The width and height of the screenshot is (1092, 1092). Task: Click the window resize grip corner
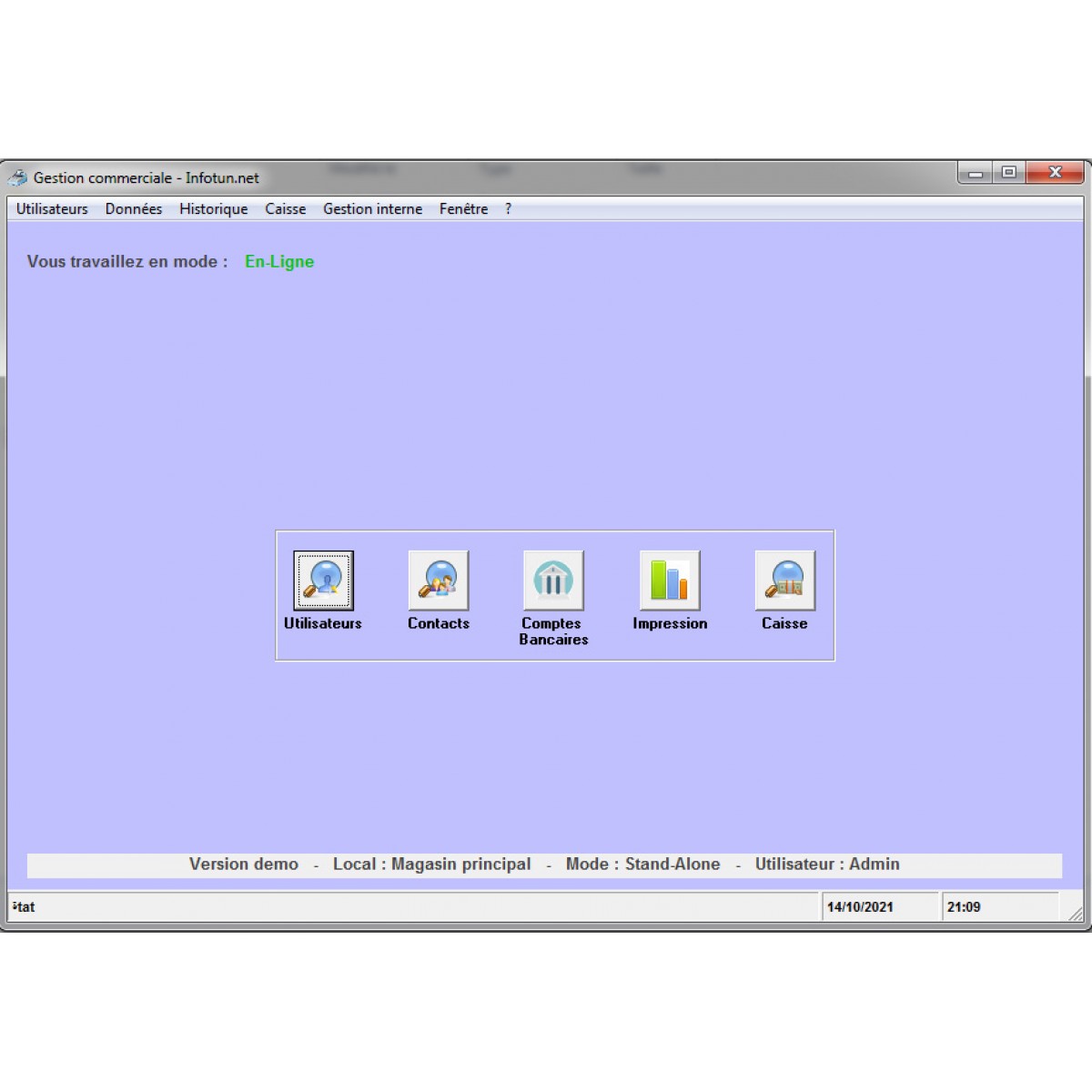point(1076,914)
